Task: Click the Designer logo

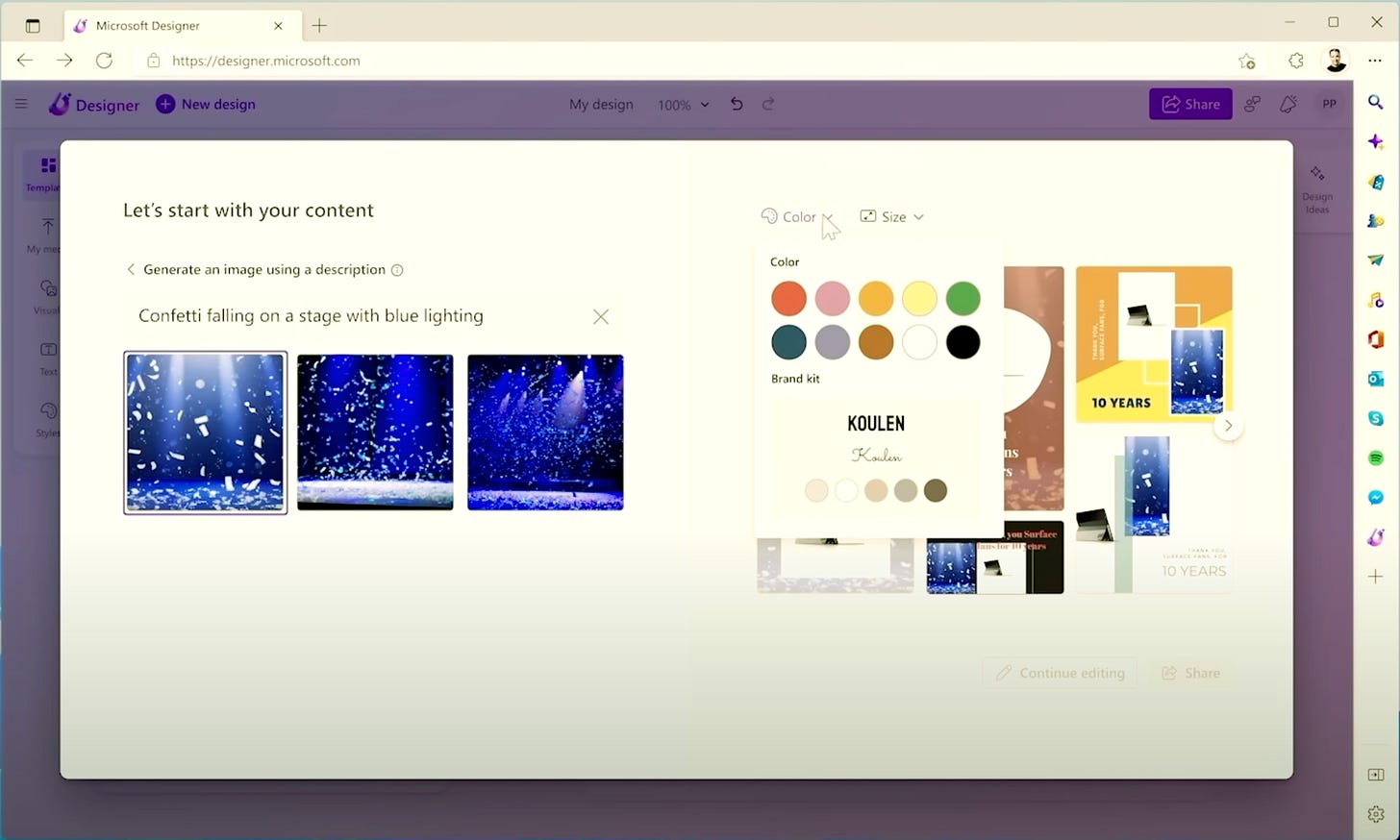Action: tap(94, 104)
